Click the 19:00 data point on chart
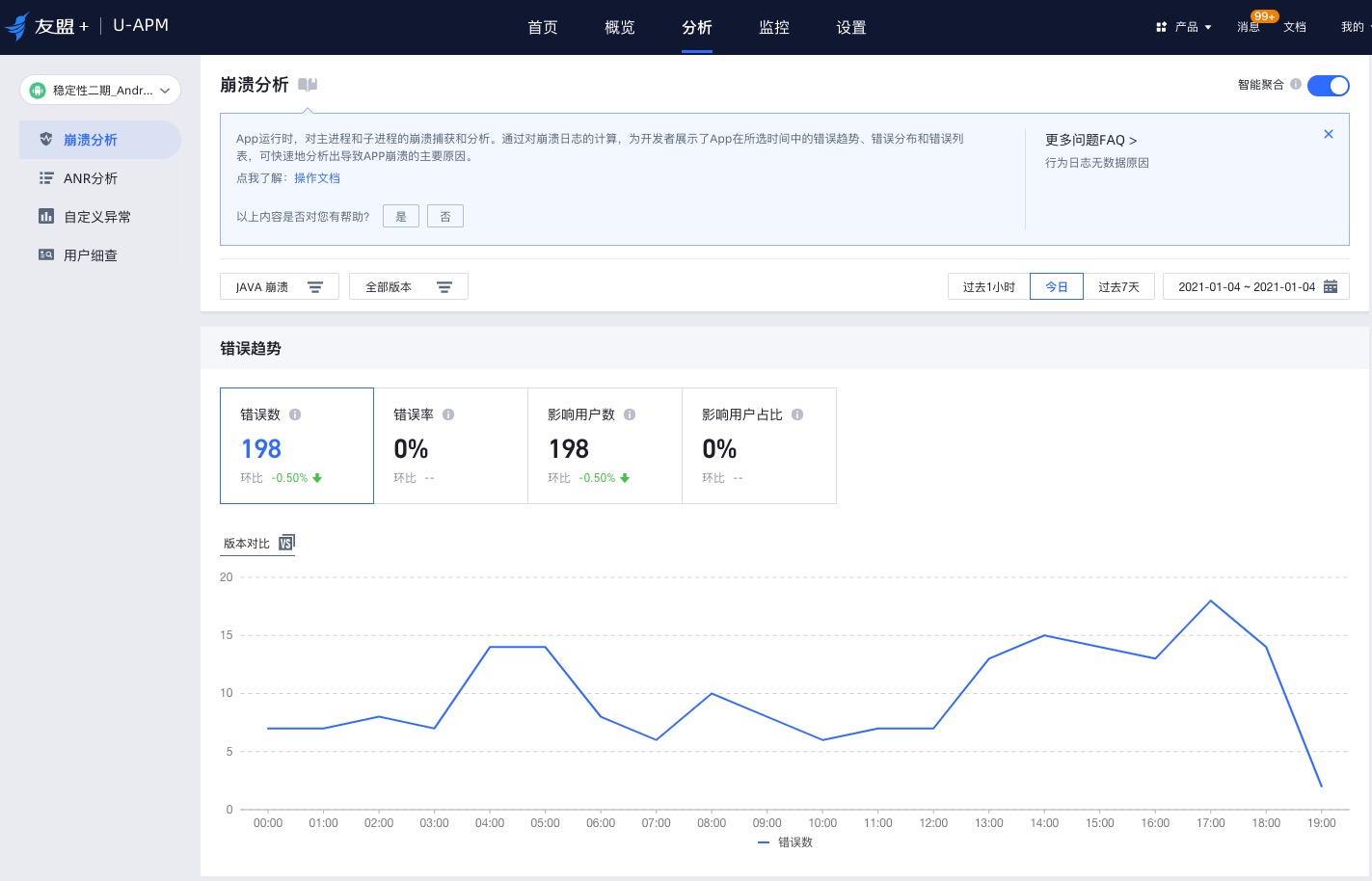Viewport: 1372px width, 881px height. 1321,787
